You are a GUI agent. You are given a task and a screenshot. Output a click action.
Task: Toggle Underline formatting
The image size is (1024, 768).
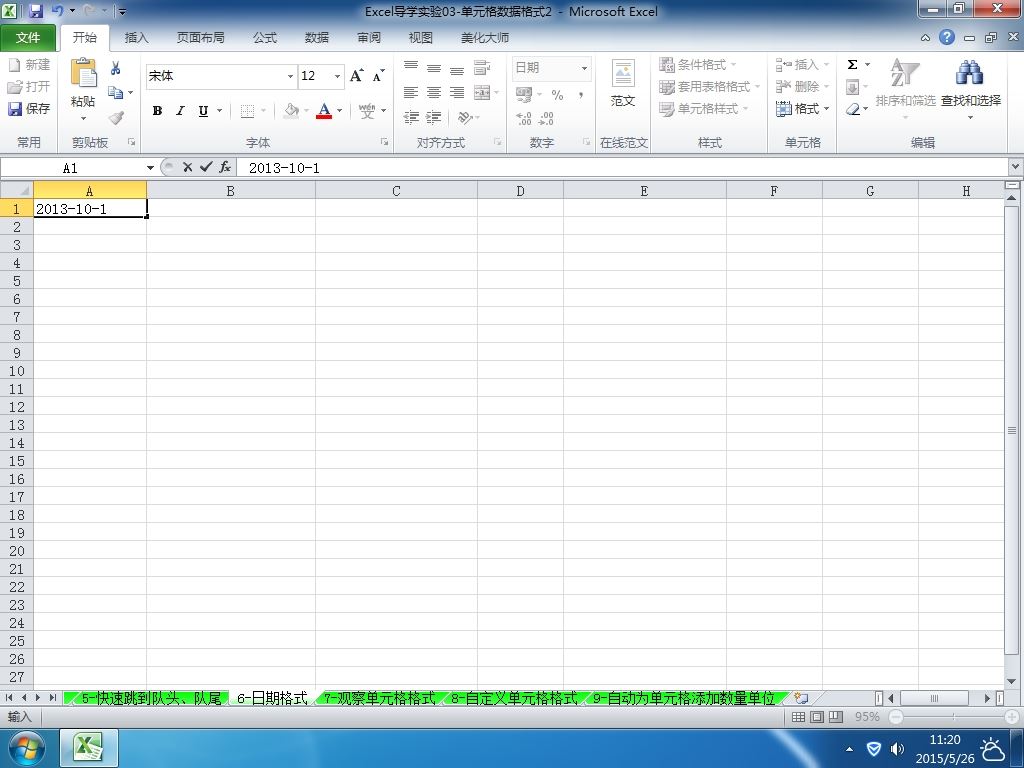(x=203, y=111)
